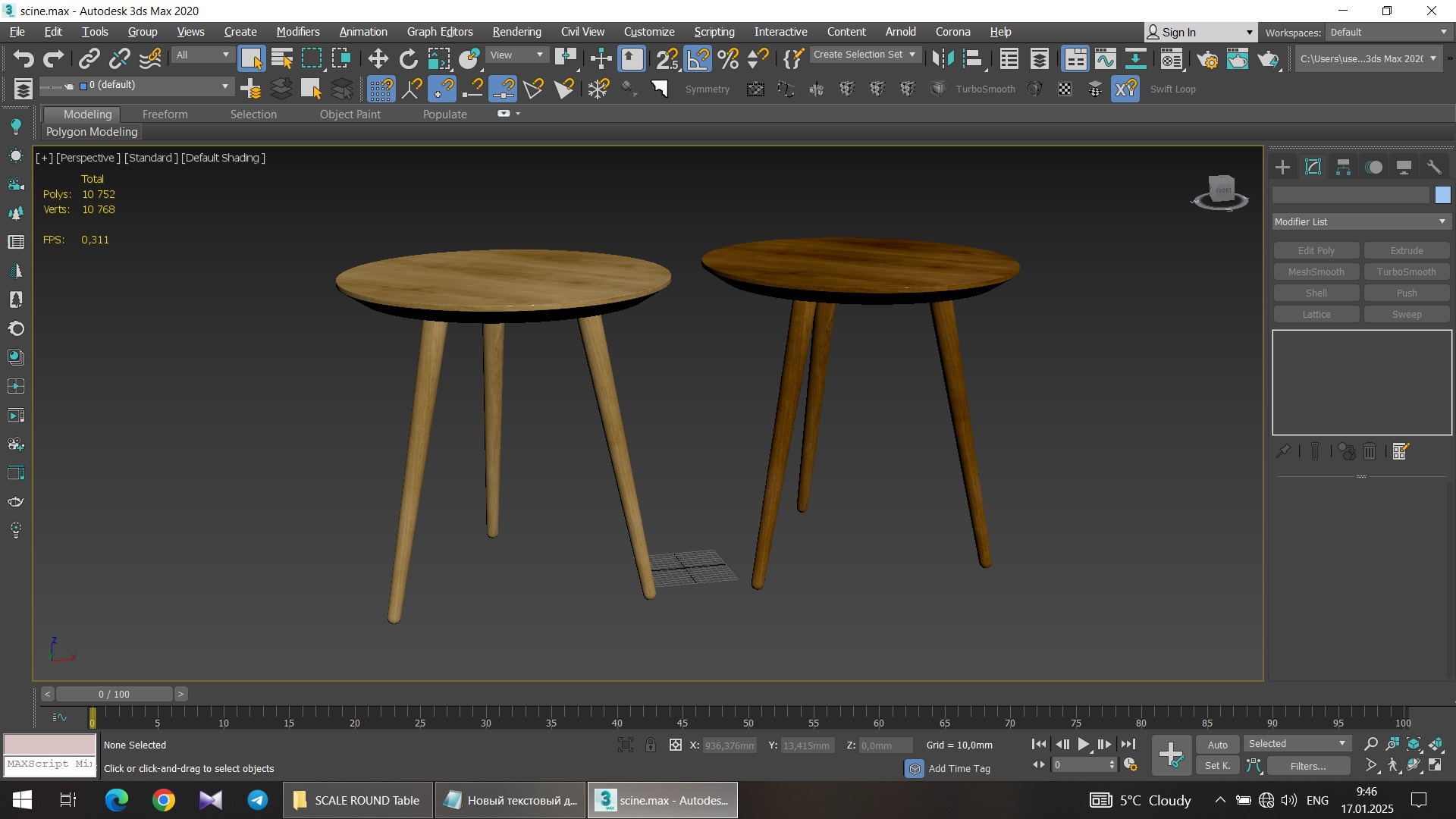1456x819 pixels.
Task: Toggle the Spinner Snap button
Action: pos(758,58)
